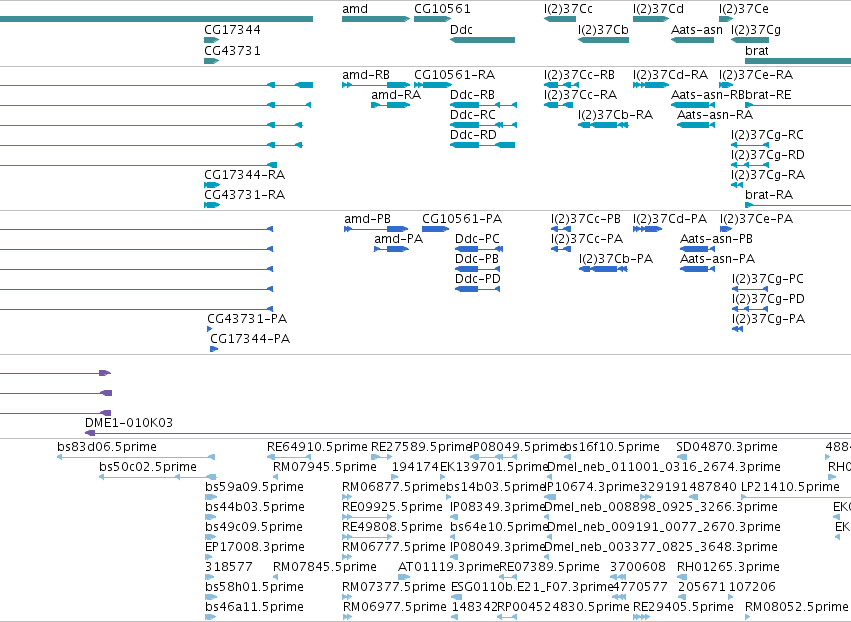The height and width of the screenshot is (622, 851).
Task: Select transcript Ddc-RB
Action: 484,105
